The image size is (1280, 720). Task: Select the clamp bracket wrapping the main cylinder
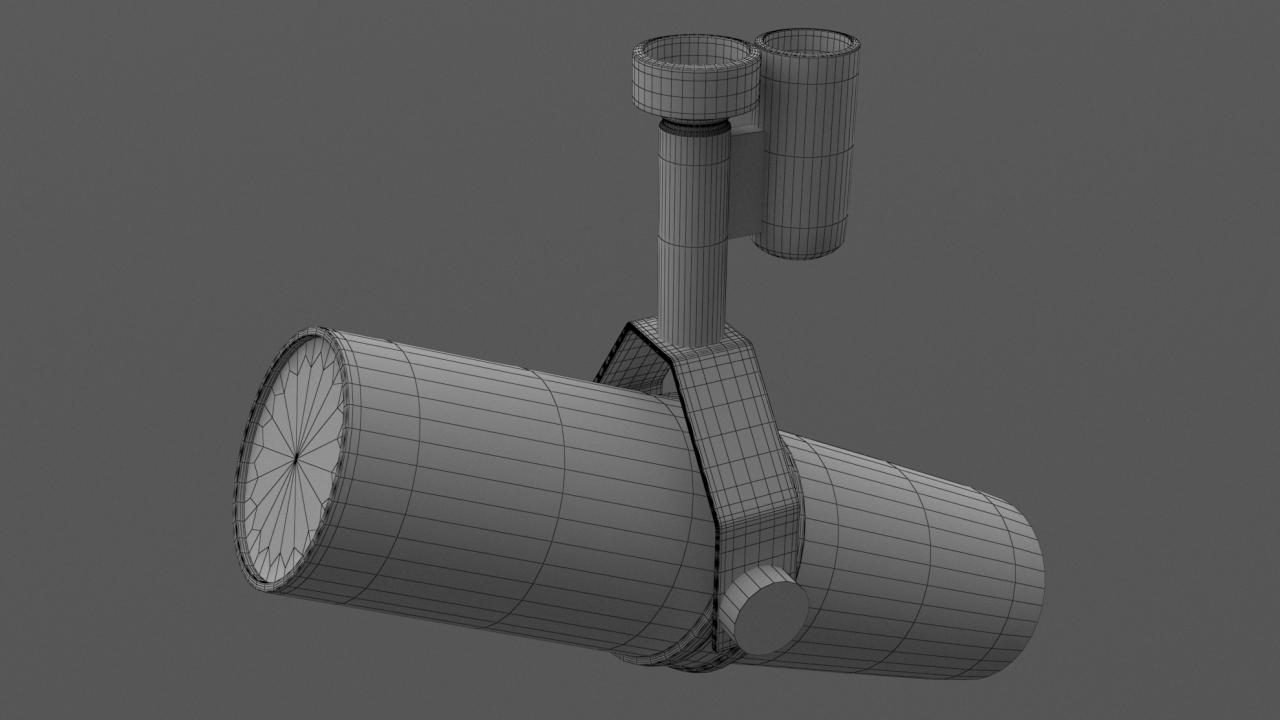click(740, 450)
